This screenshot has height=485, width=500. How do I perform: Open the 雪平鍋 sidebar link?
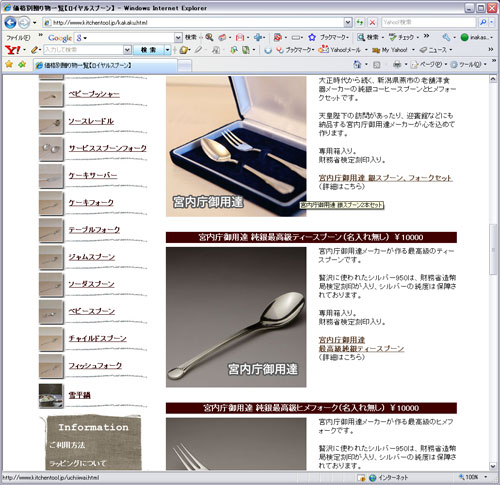pyautogui.click(x=79, y=395)
